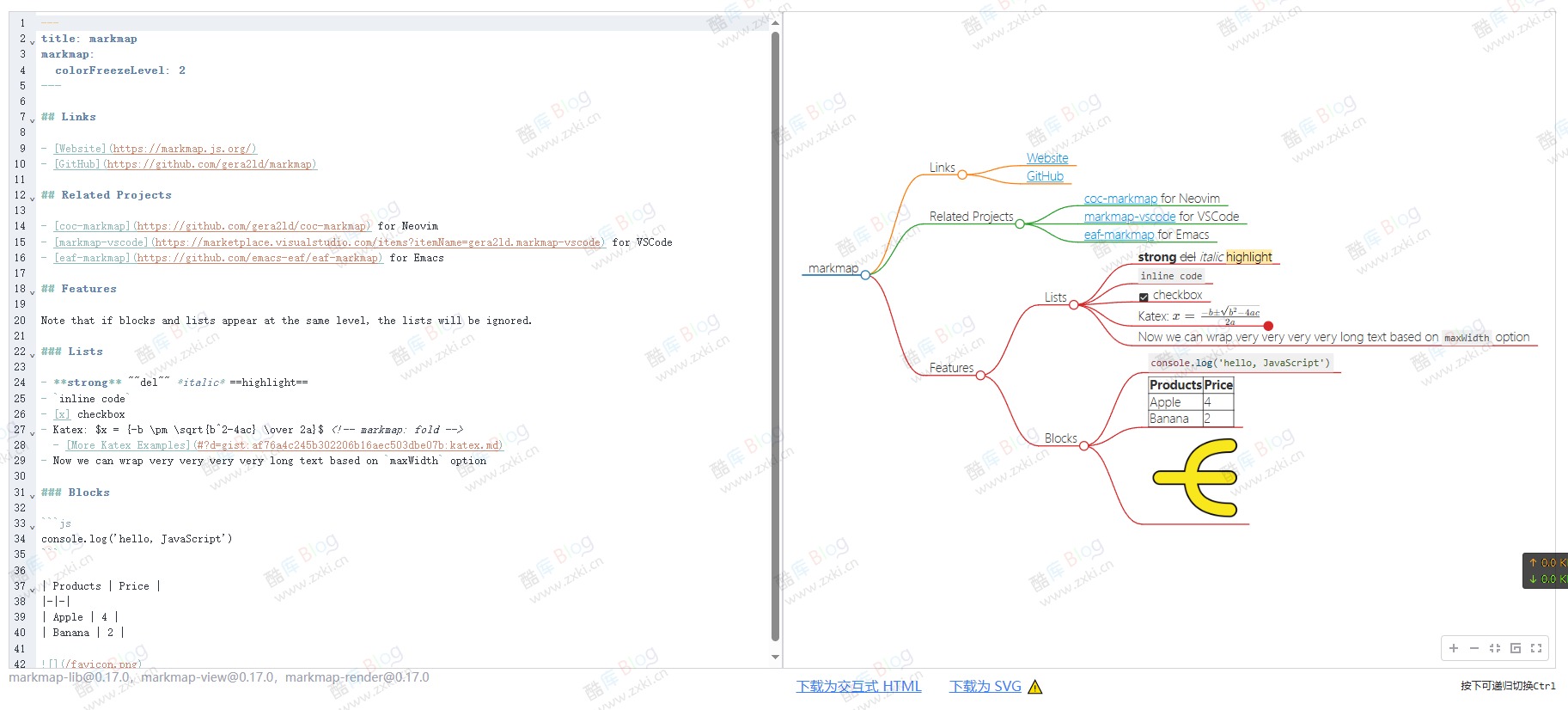This screenshot has height=710, width=1568.
Task: Expand the folded Katex node red dot
Action: click(x=1268, y=326)
